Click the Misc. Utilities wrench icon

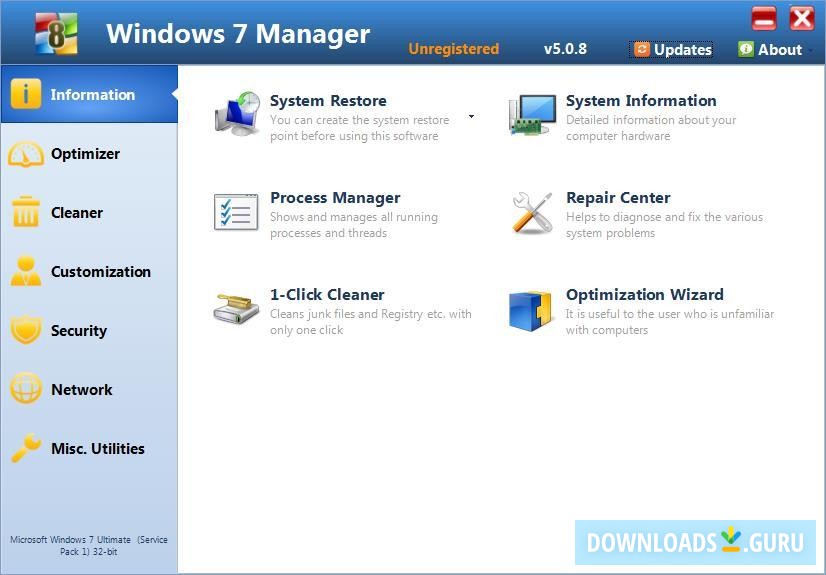(x=26, y=448)
